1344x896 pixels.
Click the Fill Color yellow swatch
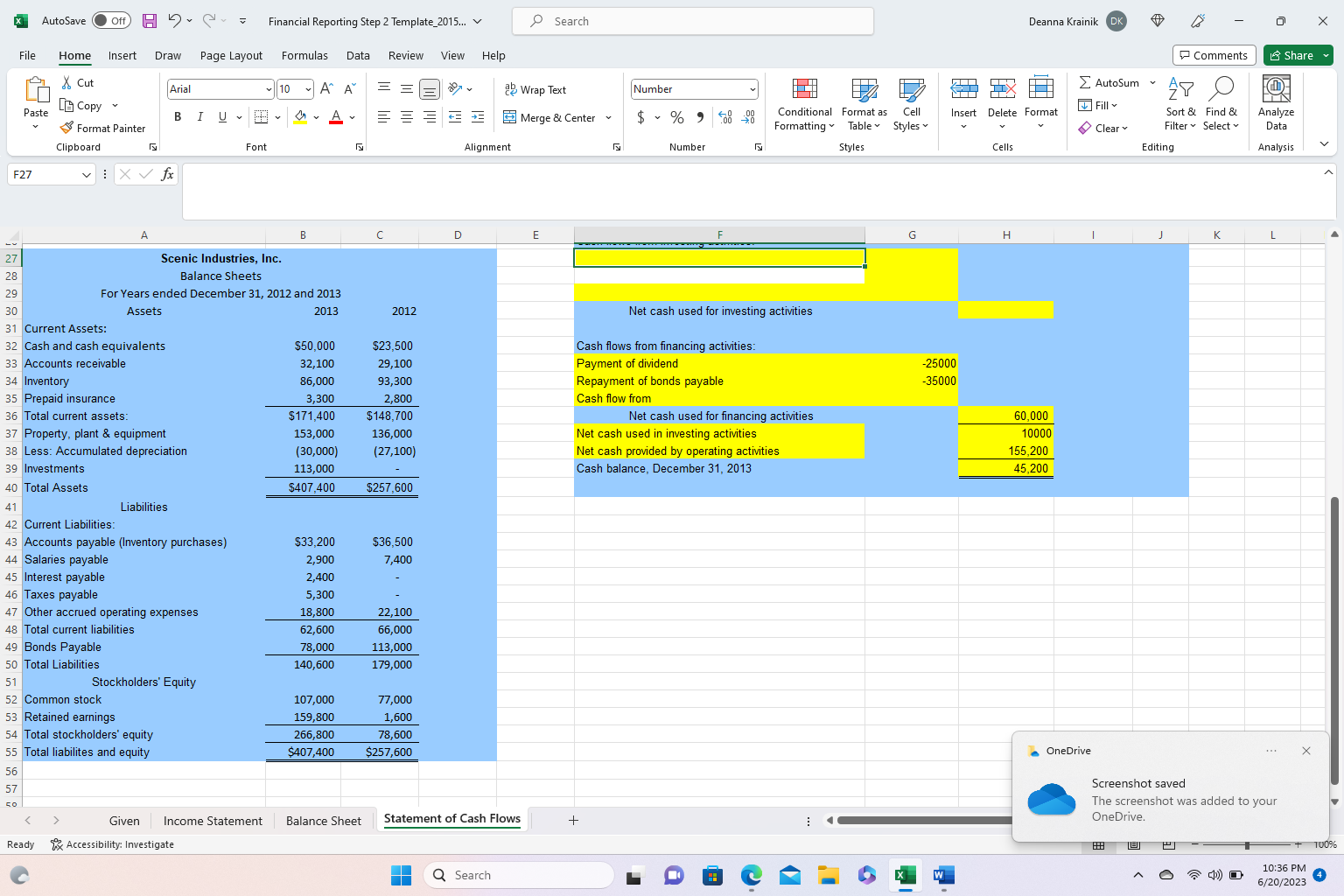pyautogui.click(x=301, y=117)
